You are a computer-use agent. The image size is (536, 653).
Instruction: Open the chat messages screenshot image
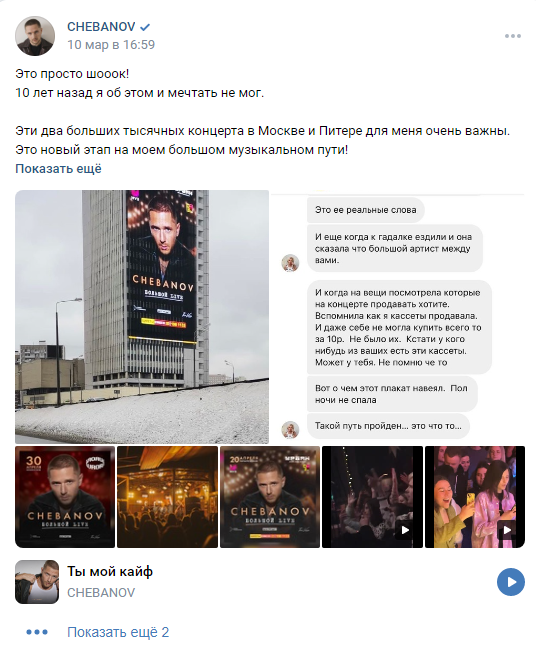click(398, 317)
